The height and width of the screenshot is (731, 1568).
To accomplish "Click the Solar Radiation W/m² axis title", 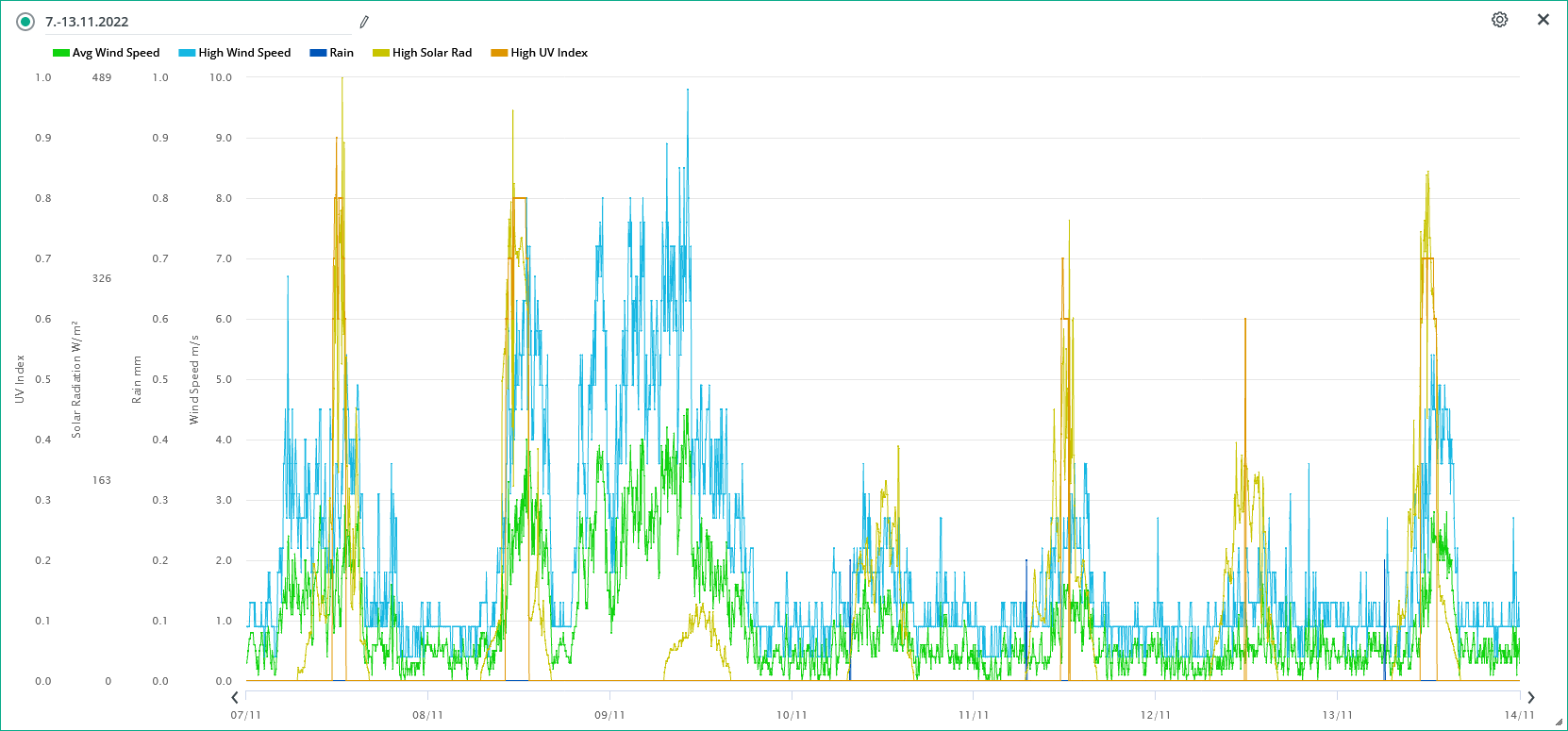I will 76,379.
